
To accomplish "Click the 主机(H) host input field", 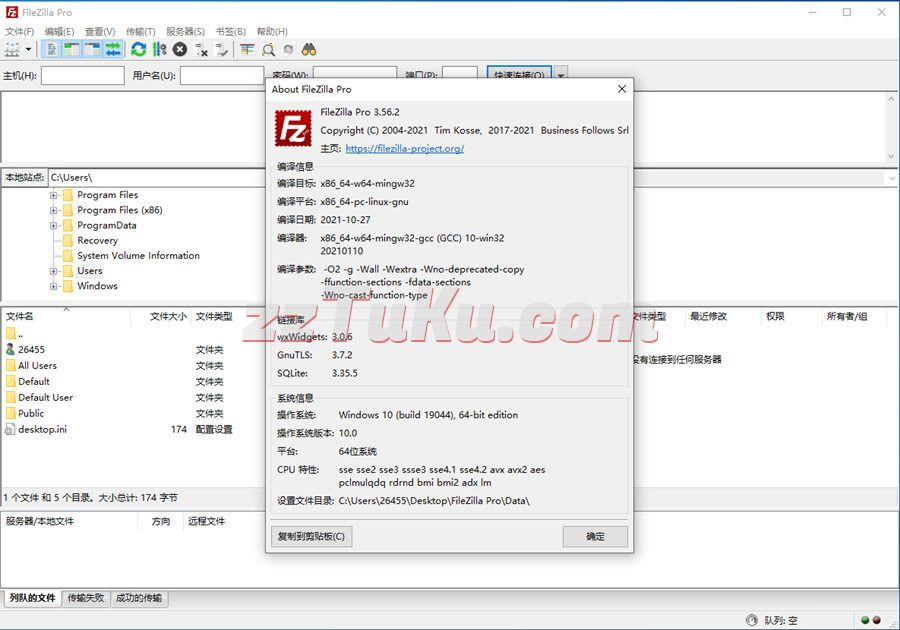I will (x=82, y=75).
